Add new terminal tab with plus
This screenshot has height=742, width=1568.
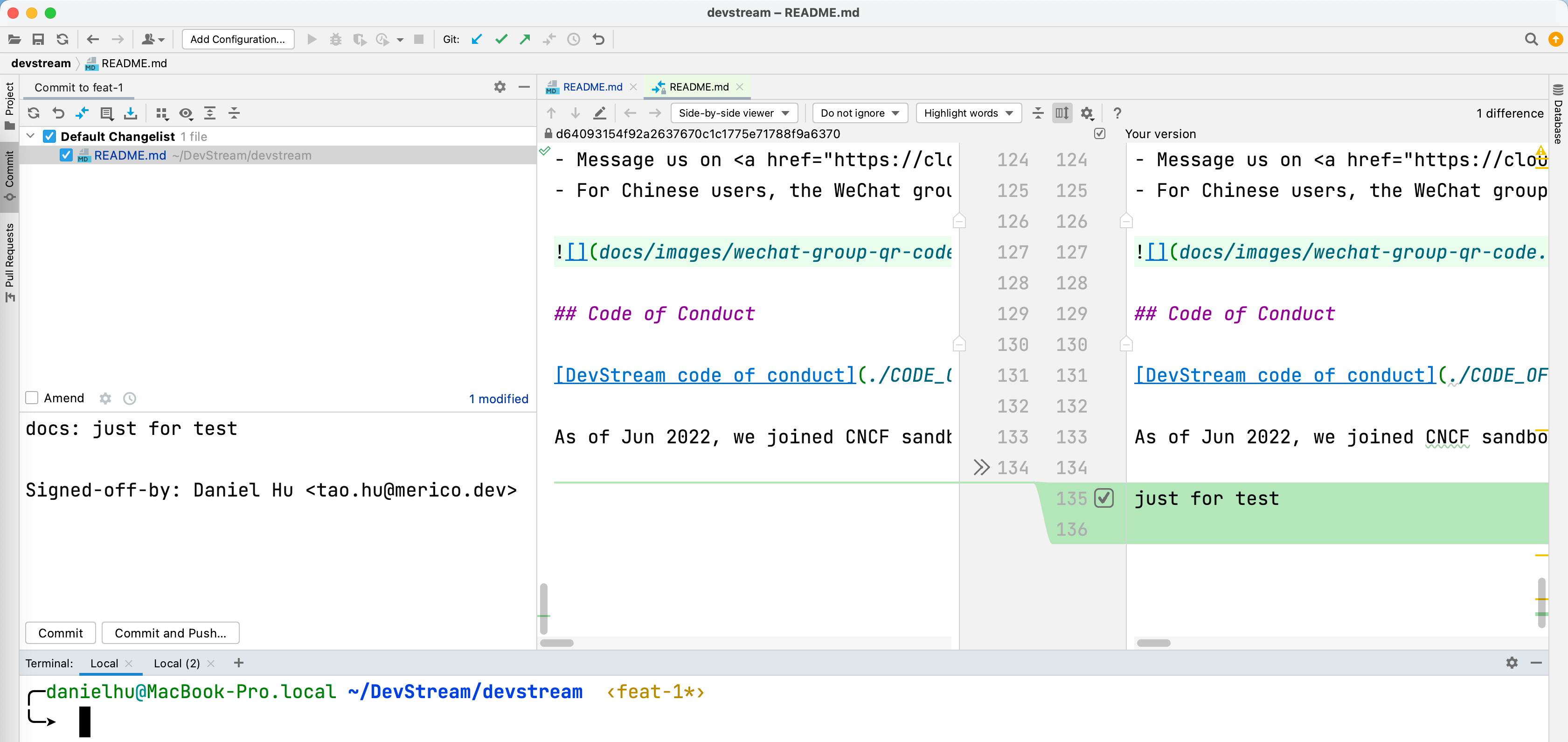(x=239, y=663)
